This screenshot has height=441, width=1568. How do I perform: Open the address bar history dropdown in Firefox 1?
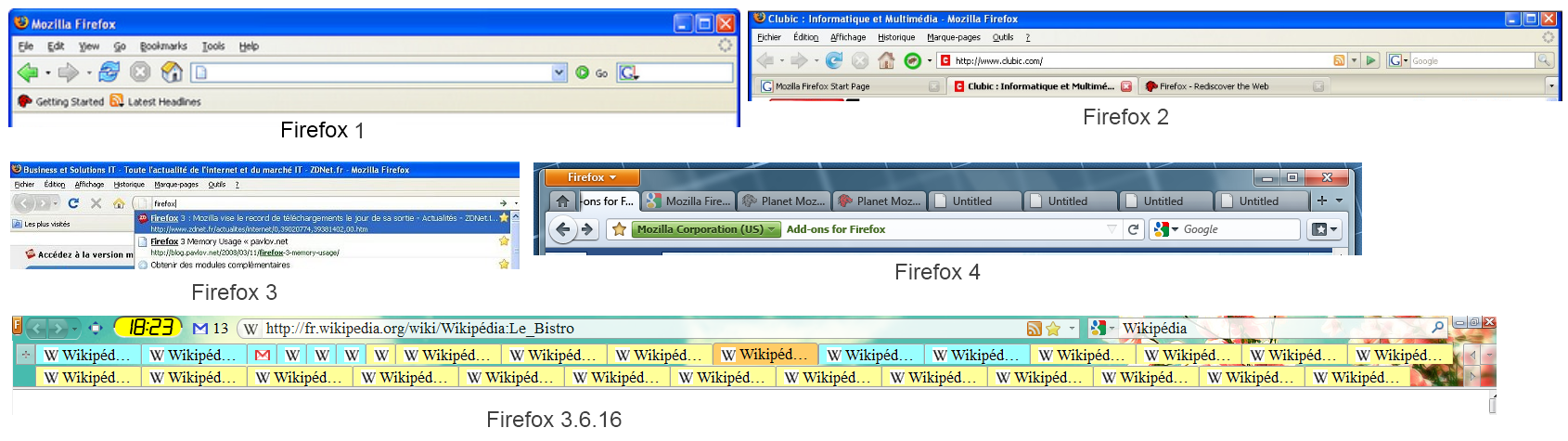click(x=559, y=72)
